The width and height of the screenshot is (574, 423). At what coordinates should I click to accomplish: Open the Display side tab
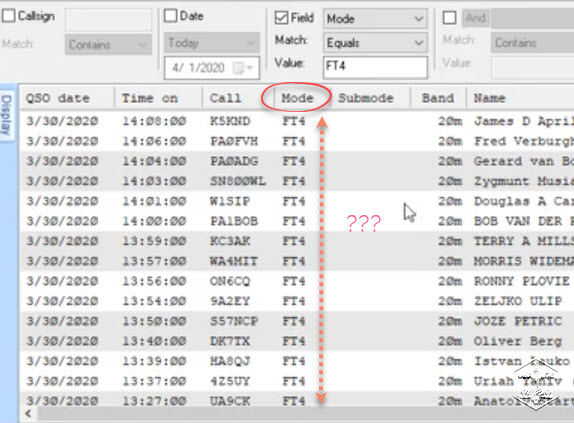[7, 114]
